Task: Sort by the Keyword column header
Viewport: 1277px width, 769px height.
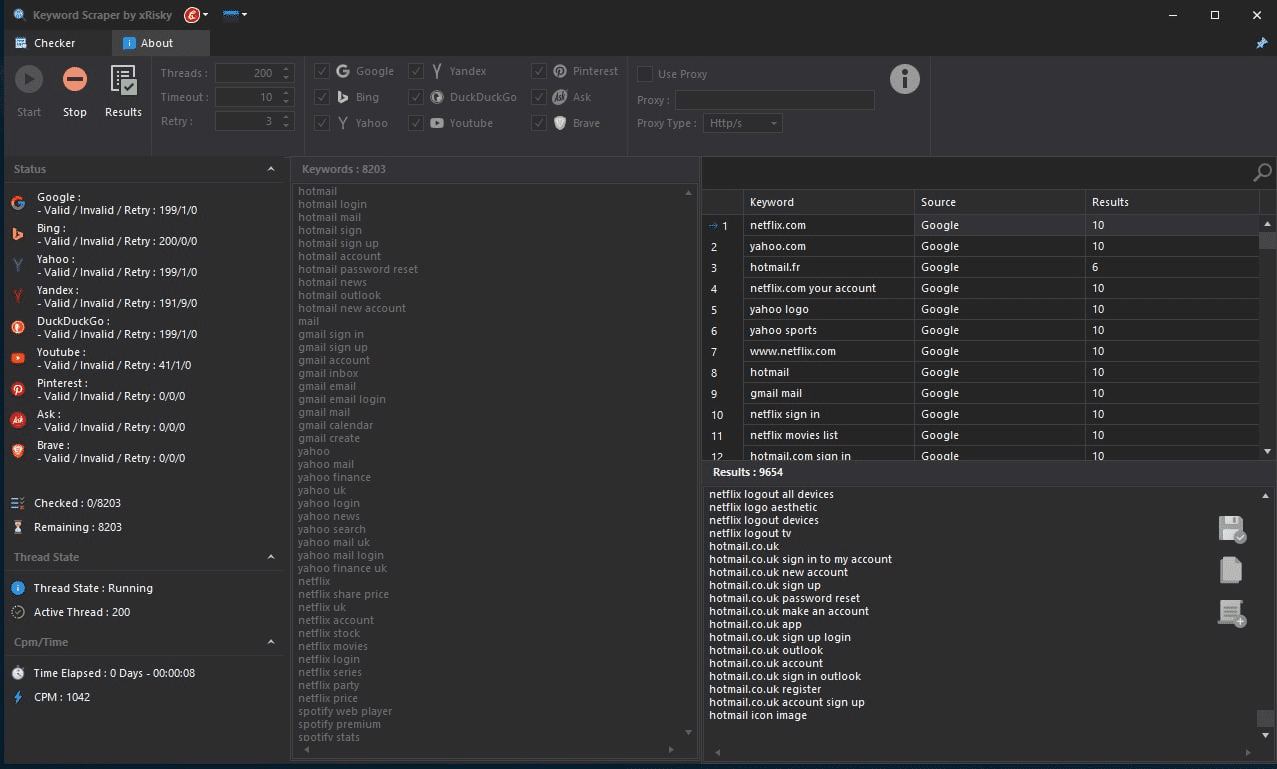Action: 828,202
